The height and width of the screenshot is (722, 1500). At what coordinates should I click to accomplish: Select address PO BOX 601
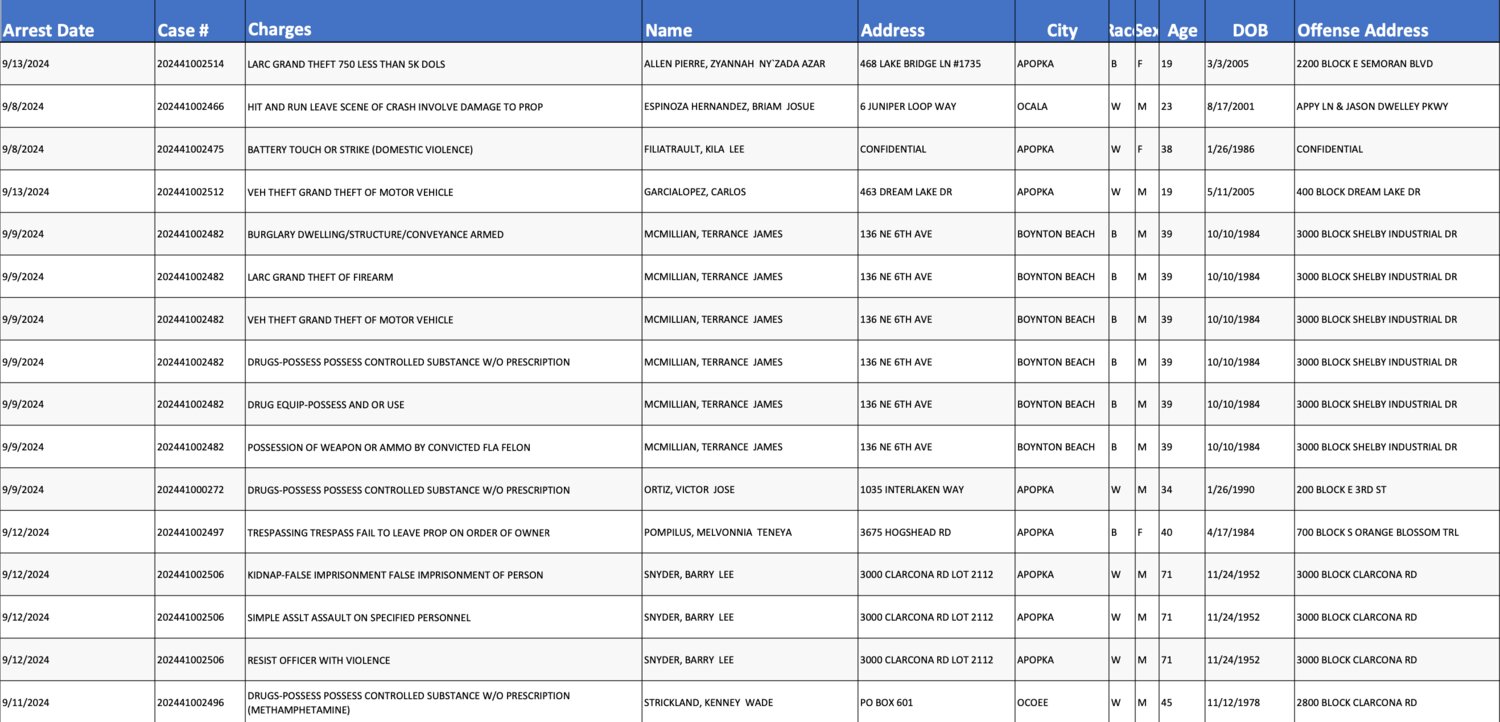coord(936,702)
